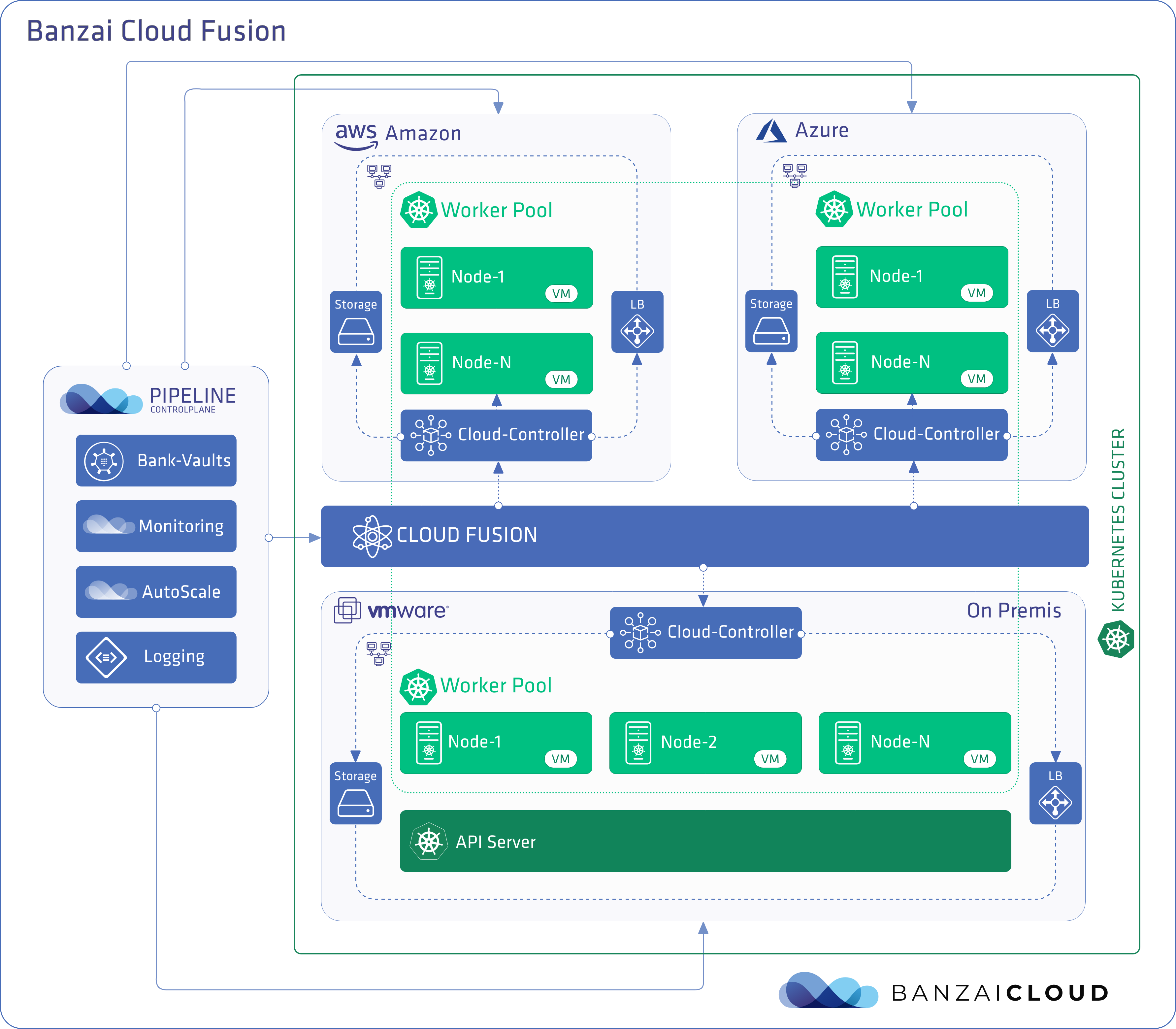Click the Amazon Cloud-Controller hub icon
This screenshot has width=1176, height=1029.
pos(431,435)
